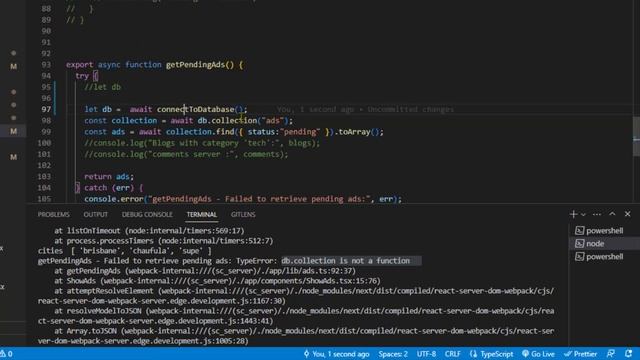Open the GITLENS tab

pos(243,214)
